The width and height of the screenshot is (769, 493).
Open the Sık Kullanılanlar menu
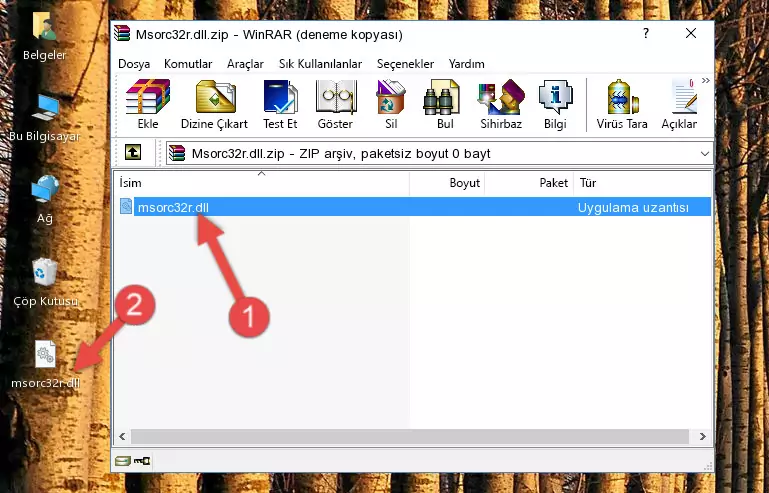click(320, 64)
